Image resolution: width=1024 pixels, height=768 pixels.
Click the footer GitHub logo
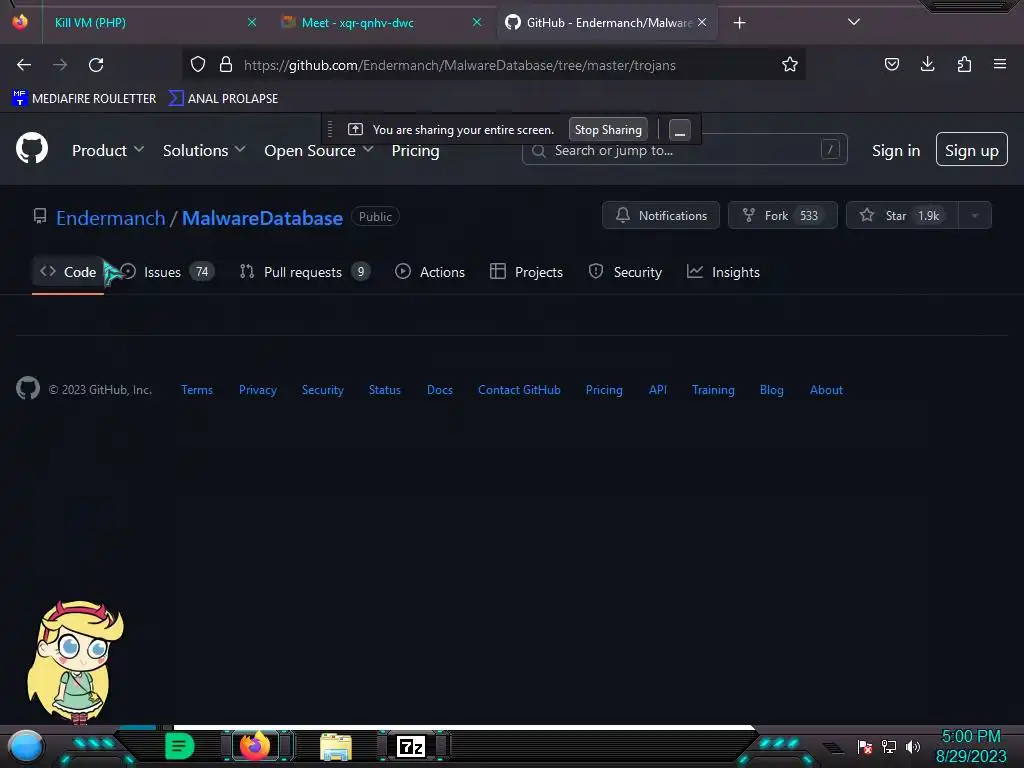tap(28, 389)
